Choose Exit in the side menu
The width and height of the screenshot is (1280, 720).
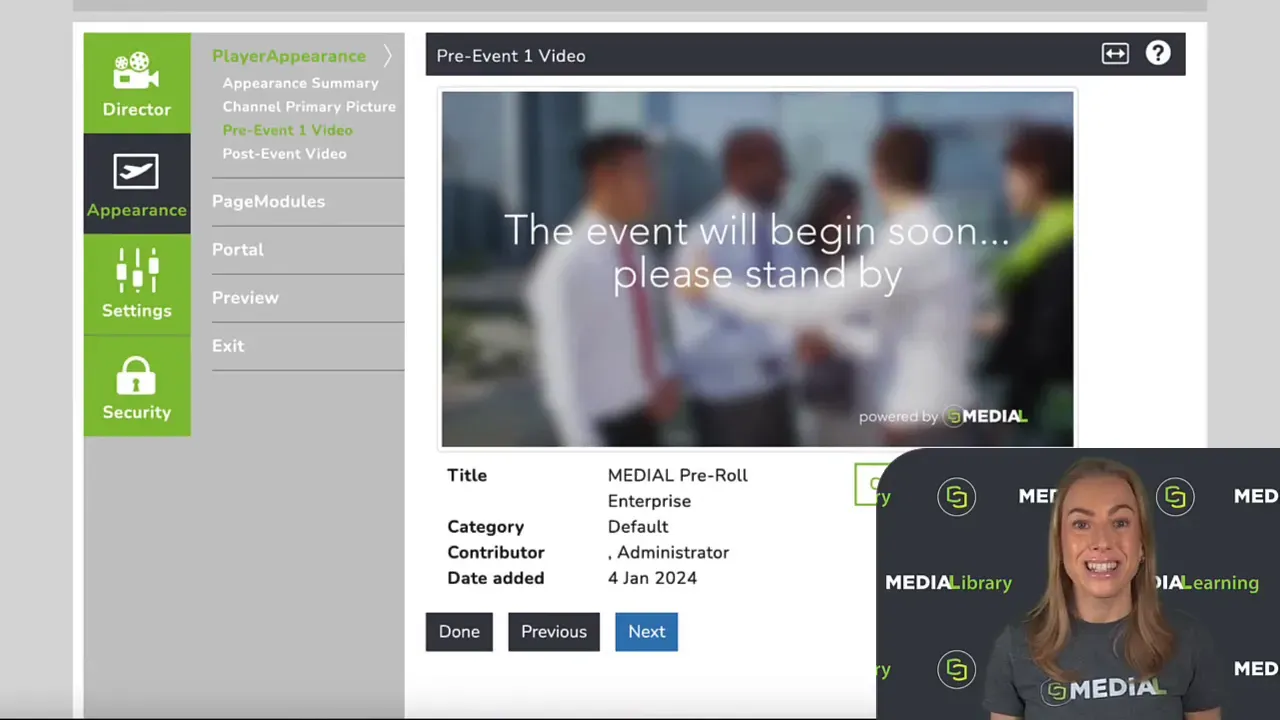coord(227,345)
